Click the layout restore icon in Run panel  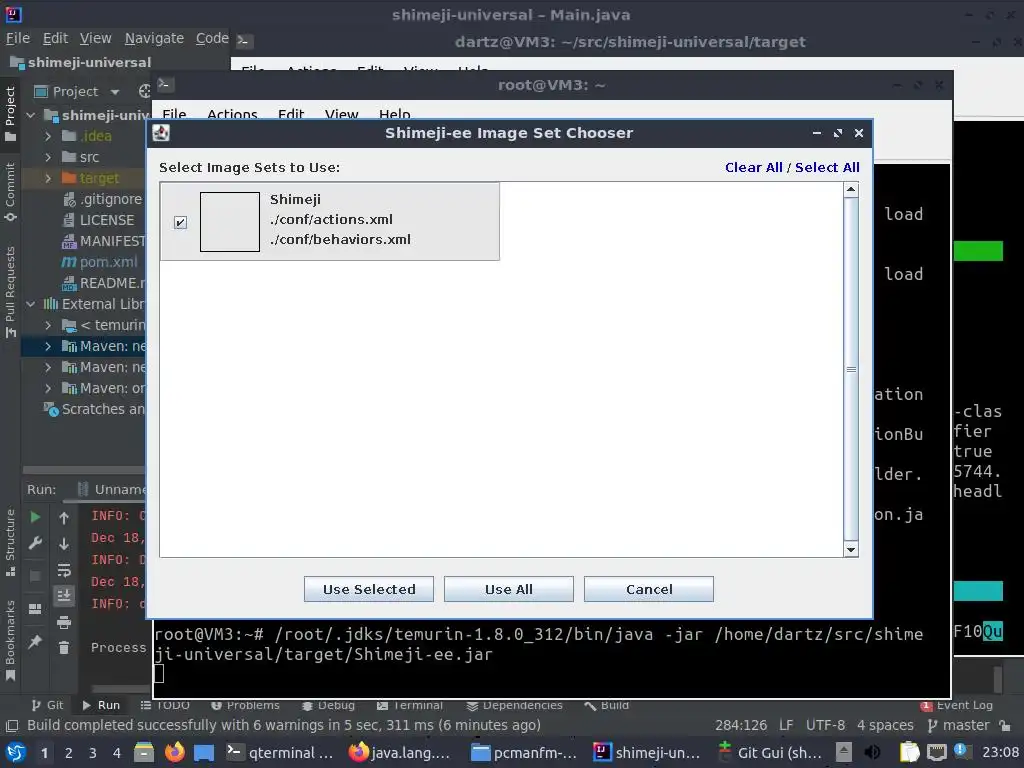coord(35,609)
